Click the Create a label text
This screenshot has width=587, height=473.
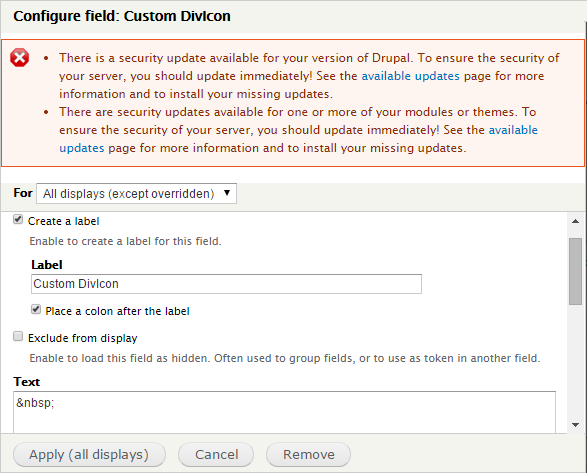[64, 221]
